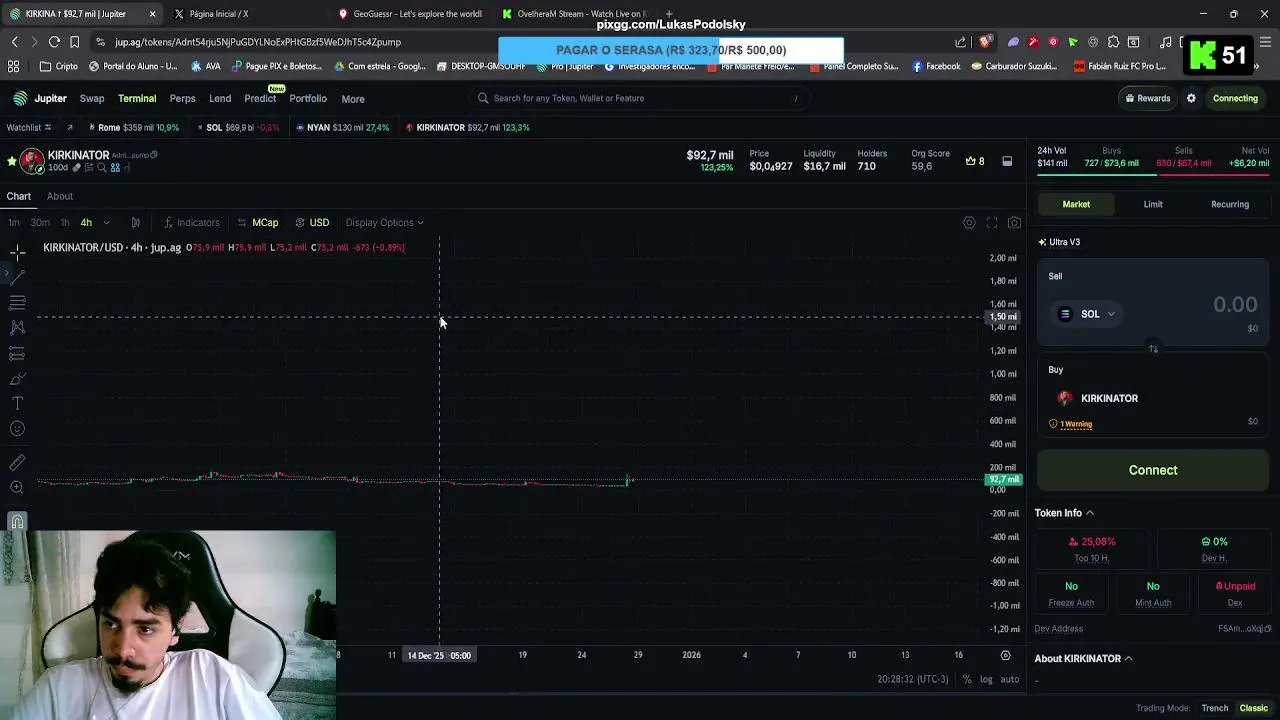Toggle USD currency display
1280x720 pixels.
[312, 223]
